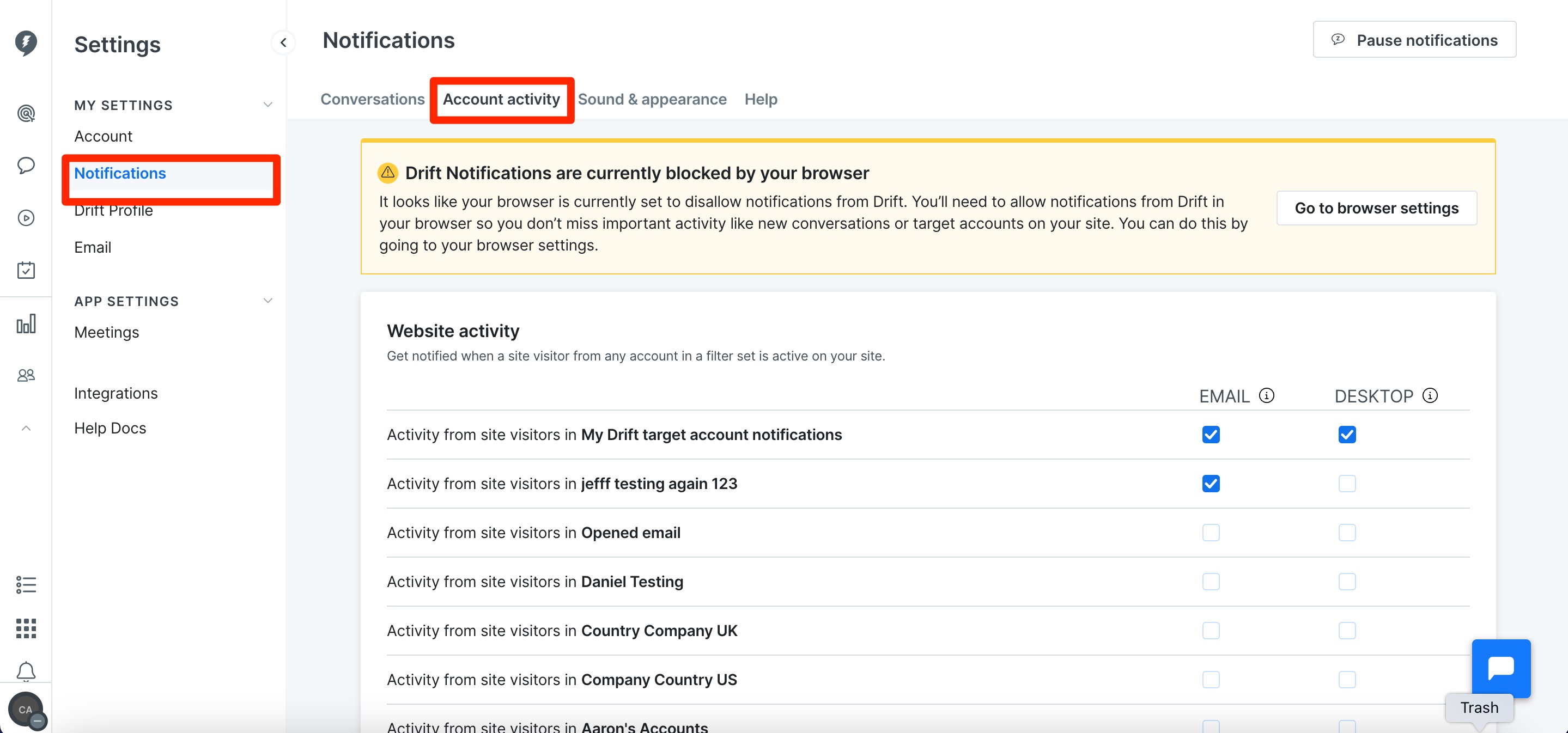This screenshot has width=1568, height=733.
Task: Click the EMAIL column info icon
Action: pos(1266,396)
